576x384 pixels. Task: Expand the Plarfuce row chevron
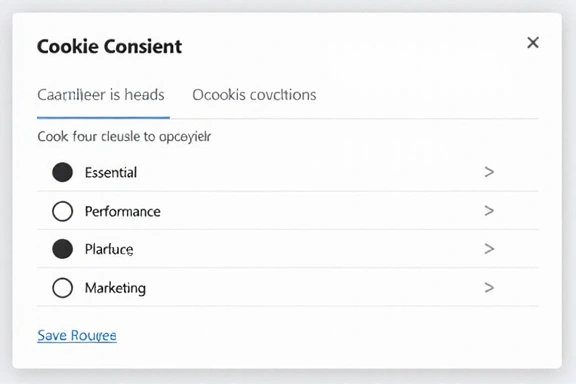point(489,249)
